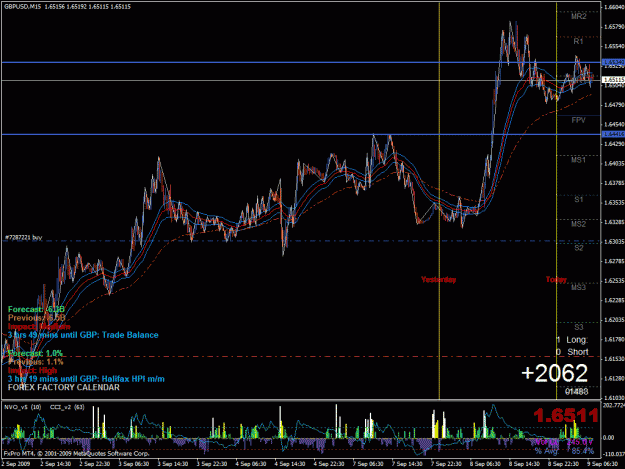Click the 1.63285 price axis label
The height and width of the screenshot is (469, 625).
(614, 222)
